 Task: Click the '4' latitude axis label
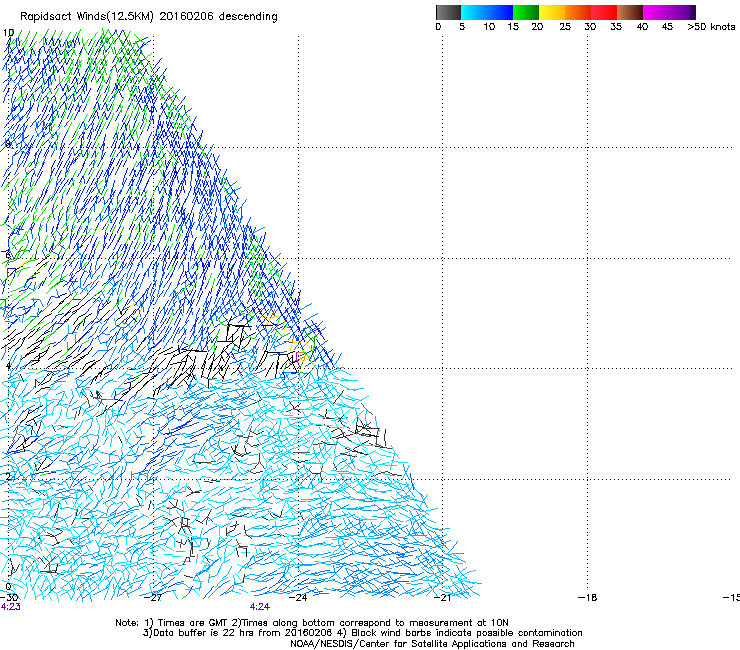pos(8,366)
